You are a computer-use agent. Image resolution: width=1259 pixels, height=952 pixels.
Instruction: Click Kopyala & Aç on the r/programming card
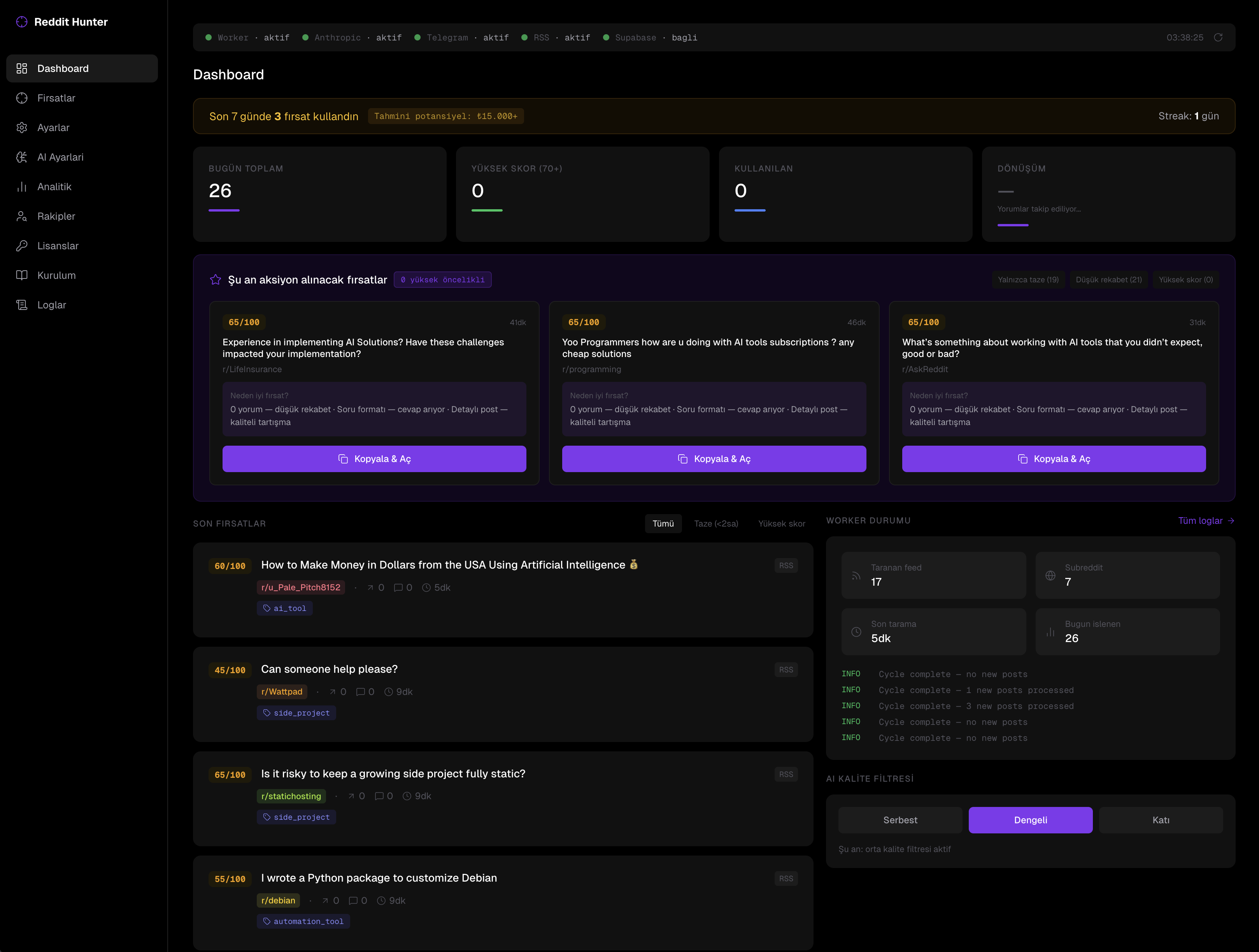click(x=714, y=458)
